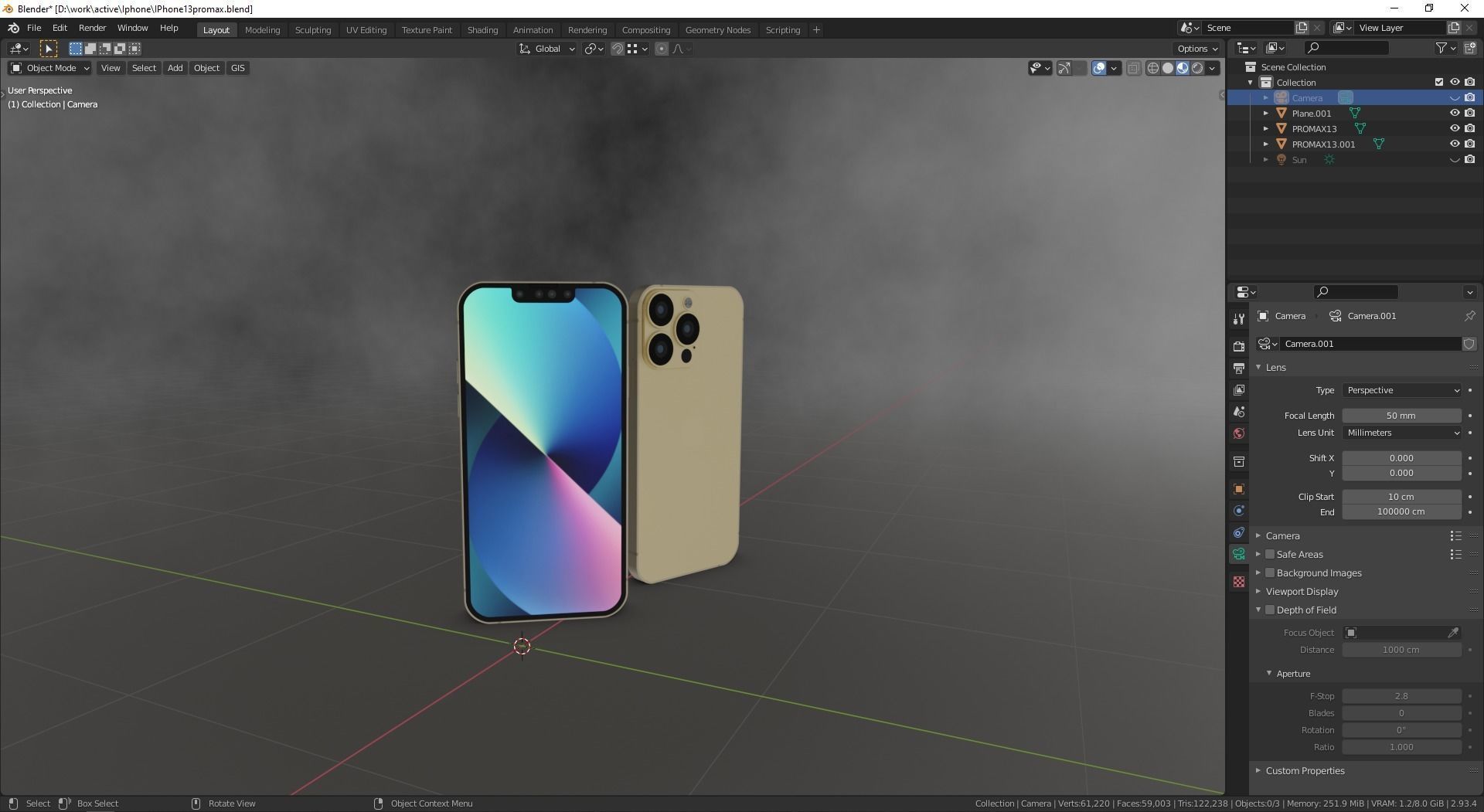
Task: Open the Tool properties tab
Action: tap(1239, 319)
